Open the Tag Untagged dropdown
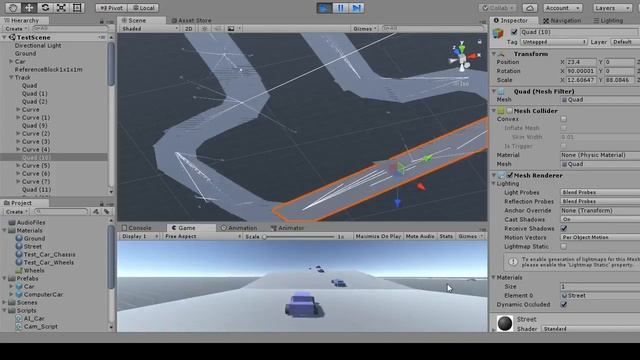The width and height of the screenshot is (640, 360). 553,42
